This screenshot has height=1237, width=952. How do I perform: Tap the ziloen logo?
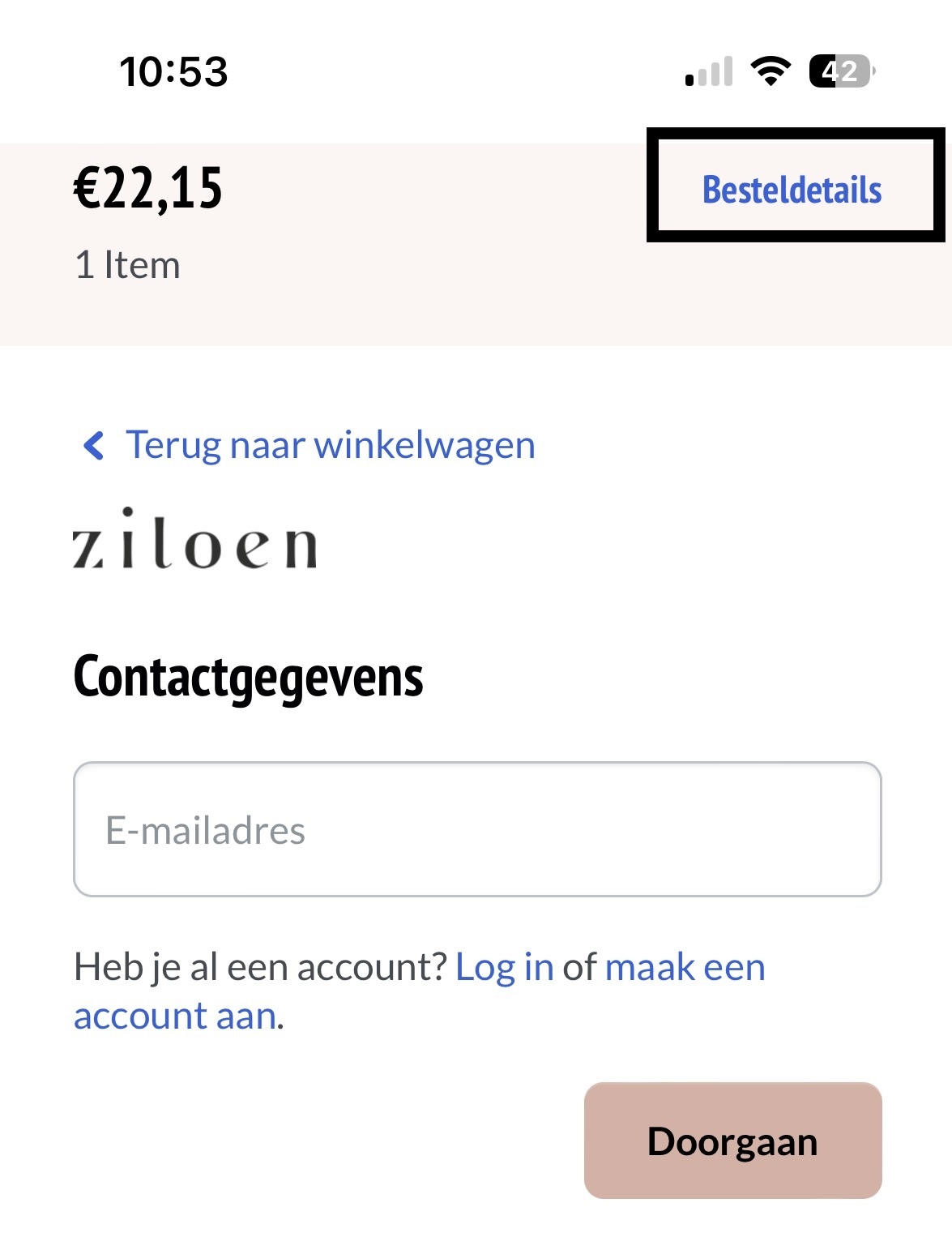pyautogui.click(x=194, y=539)
